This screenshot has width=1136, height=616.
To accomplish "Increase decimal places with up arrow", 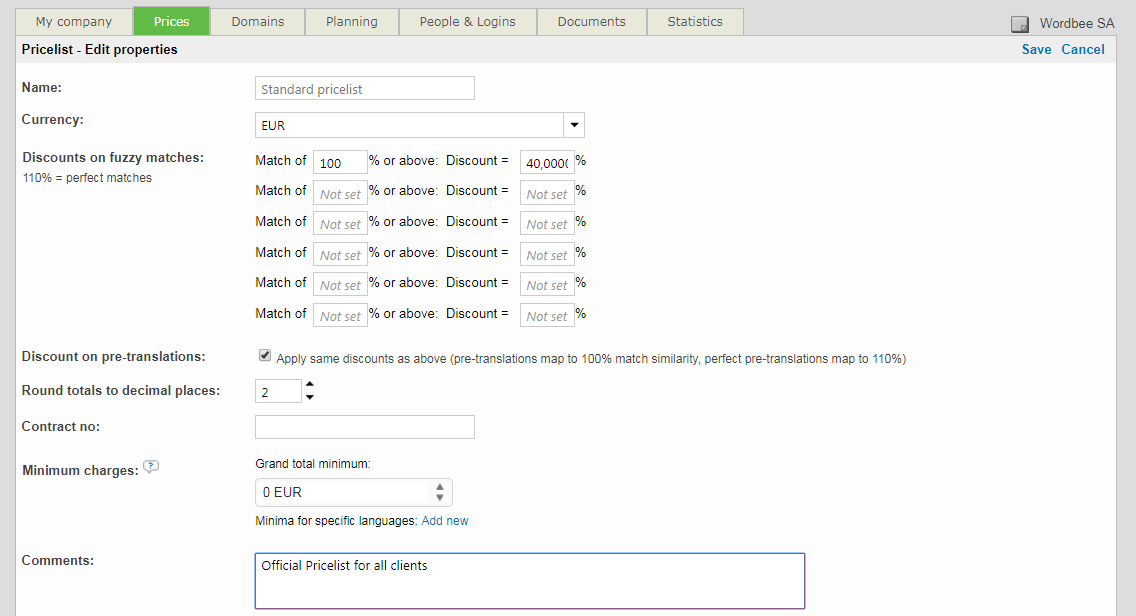I will tap(310, 384).
